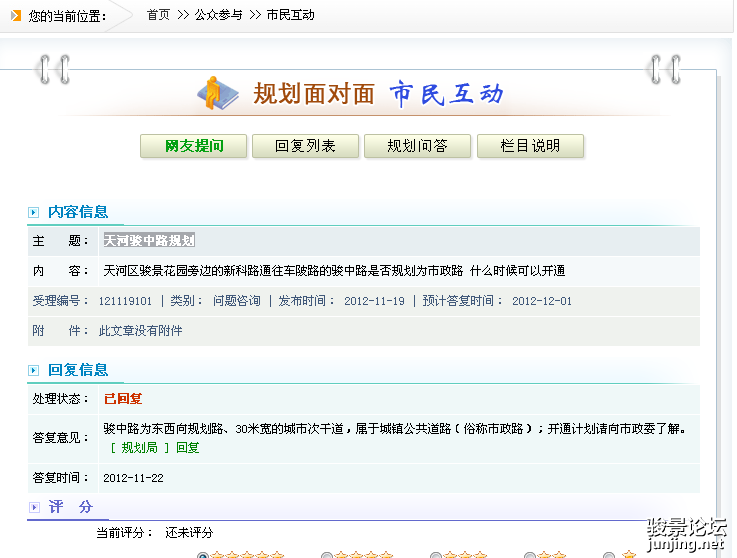The width and height of the screenshot is (737, 558).
Task: Select the four-star rating radio button
Action: 327,556
